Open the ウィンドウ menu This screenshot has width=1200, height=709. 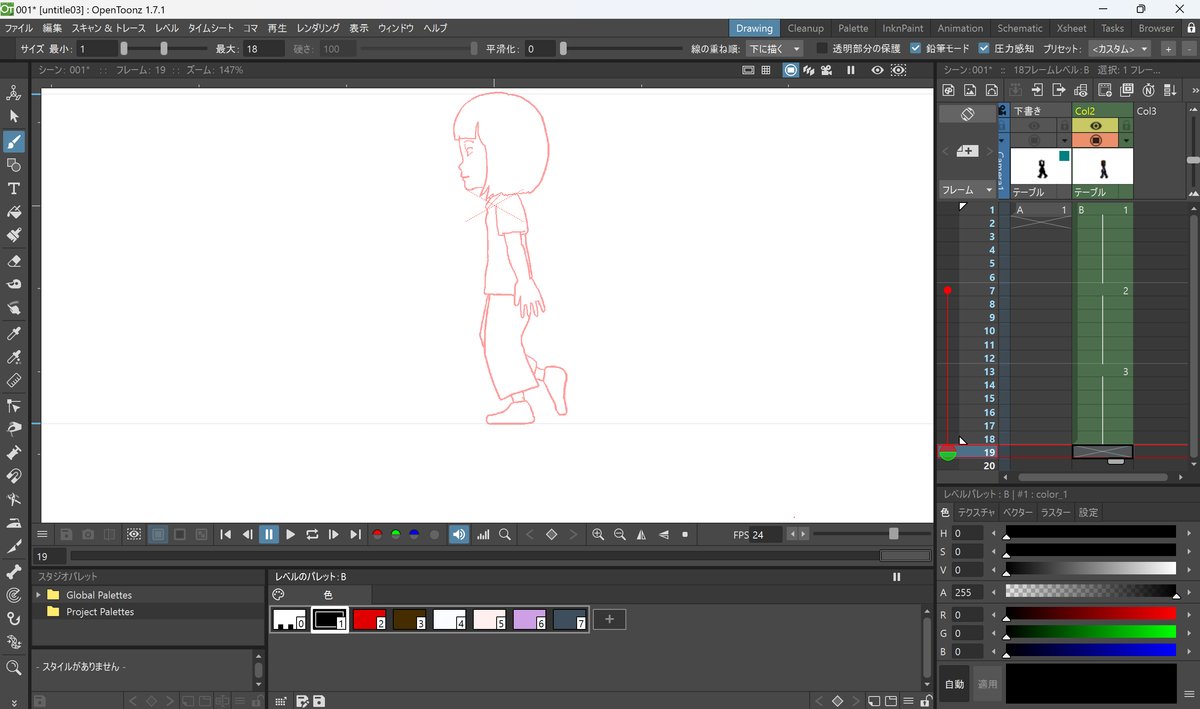tap(396, 28)
